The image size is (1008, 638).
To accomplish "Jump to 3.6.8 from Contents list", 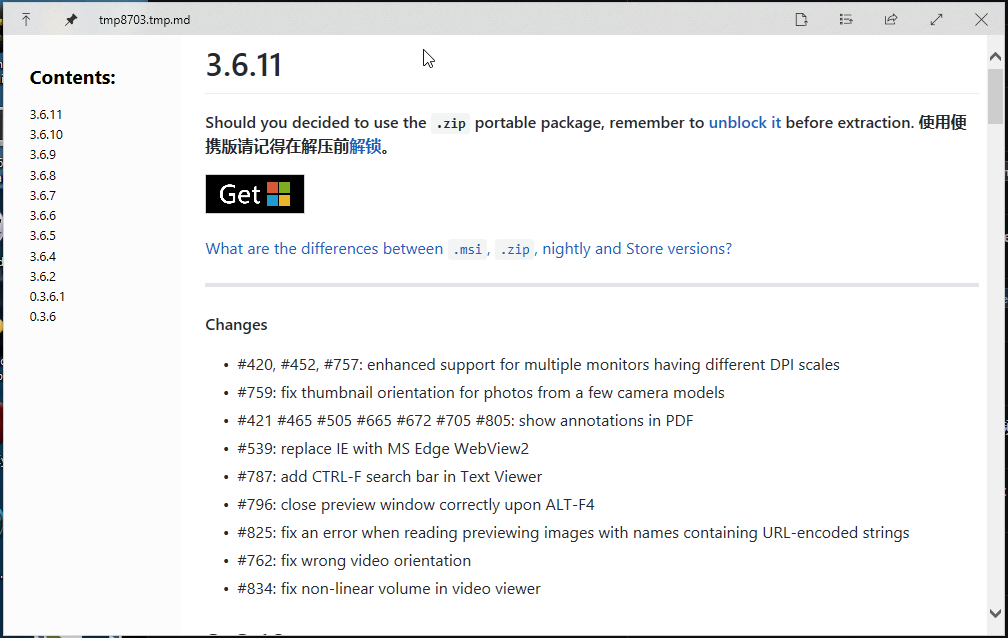I will click(46, 174).
